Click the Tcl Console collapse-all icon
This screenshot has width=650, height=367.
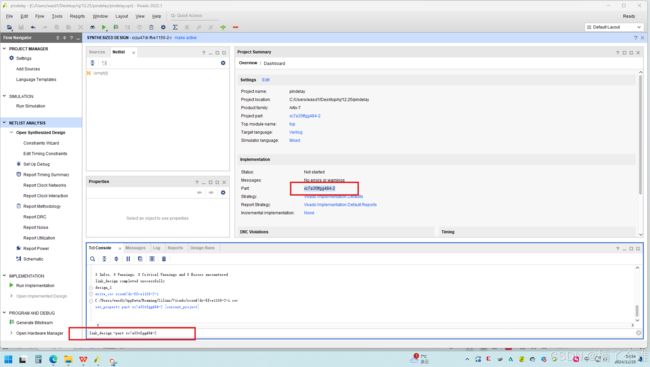pyautogui.click(x=104, y=259)
